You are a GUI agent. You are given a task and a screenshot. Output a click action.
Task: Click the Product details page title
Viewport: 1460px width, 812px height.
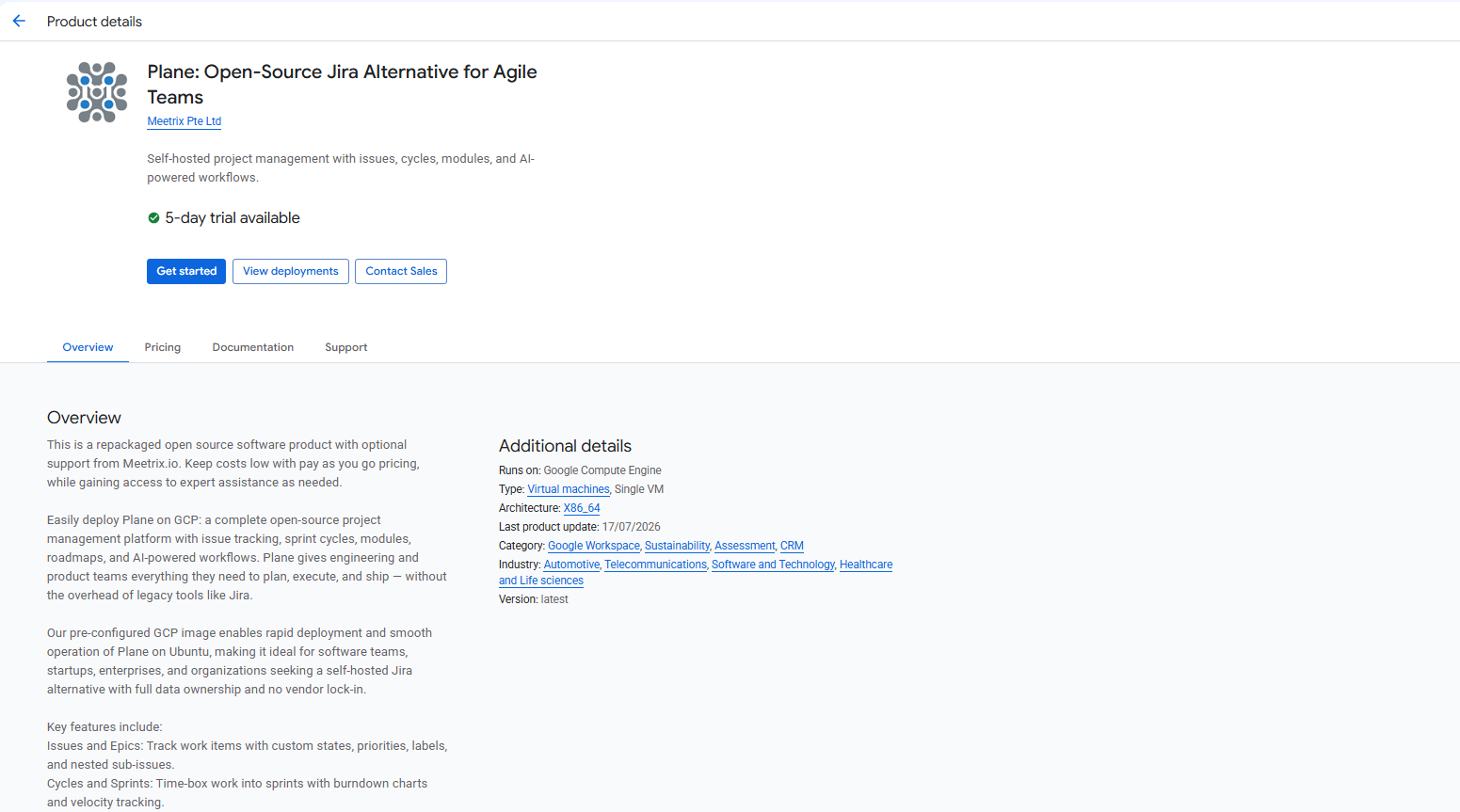[x=94, y=22]
